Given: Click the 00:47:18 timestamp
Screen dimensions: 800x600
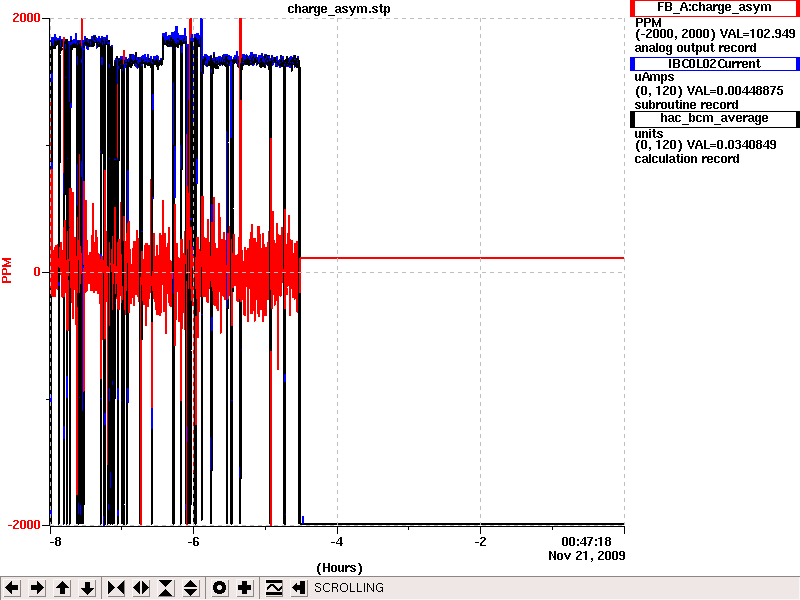Looking at the screenshot, I should (586, 542).
